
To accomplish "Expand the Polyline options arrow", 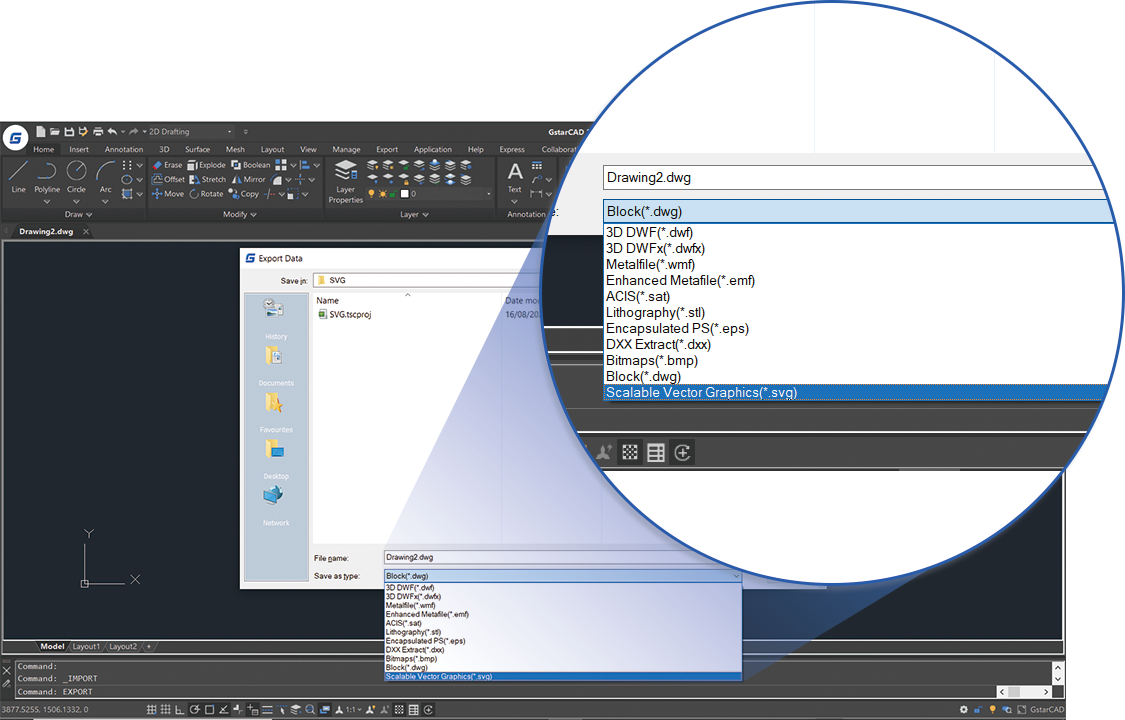I will click(x=47, y=202).
